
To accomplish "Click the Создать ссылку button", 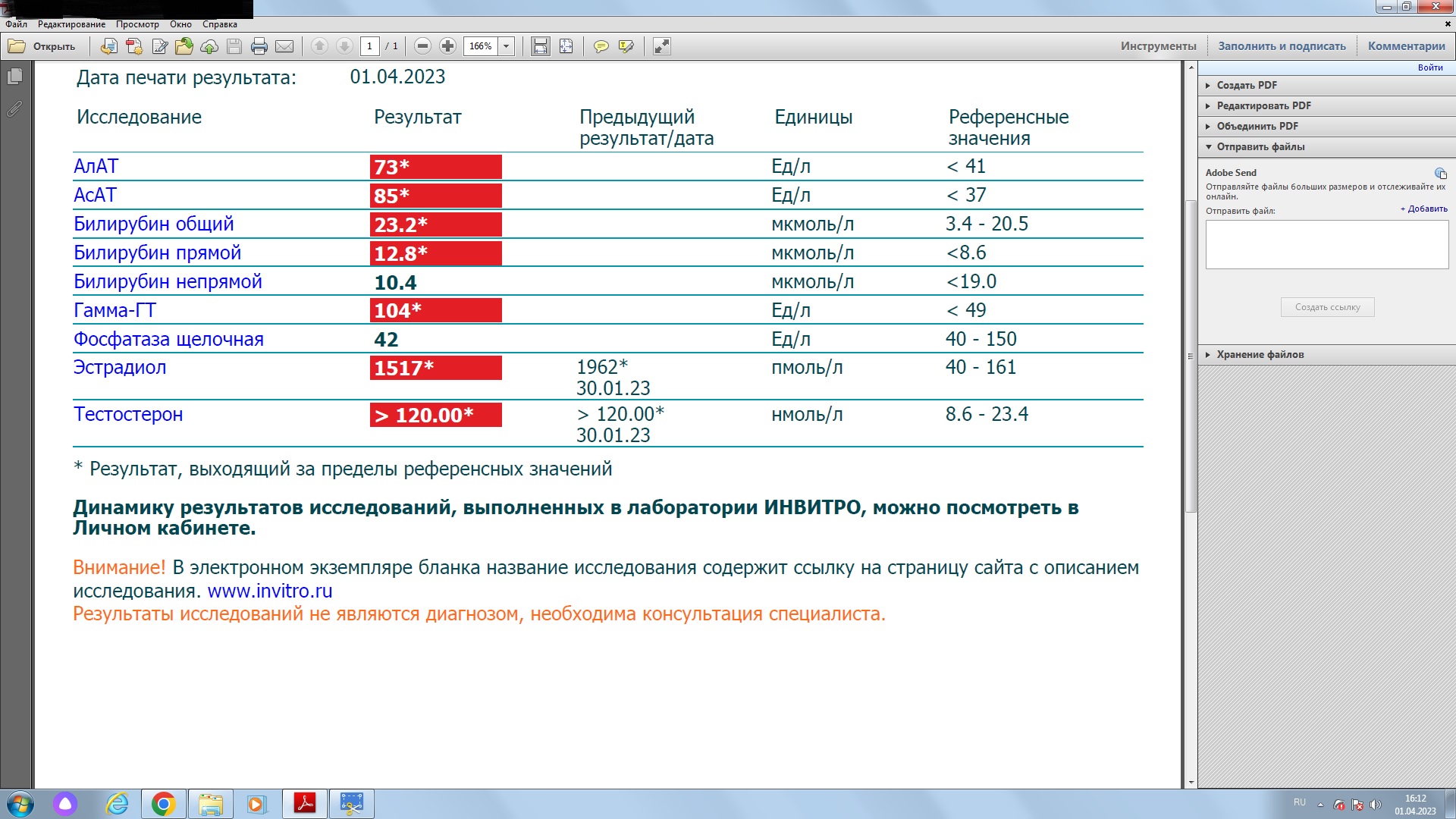I will coord(1326,306).
